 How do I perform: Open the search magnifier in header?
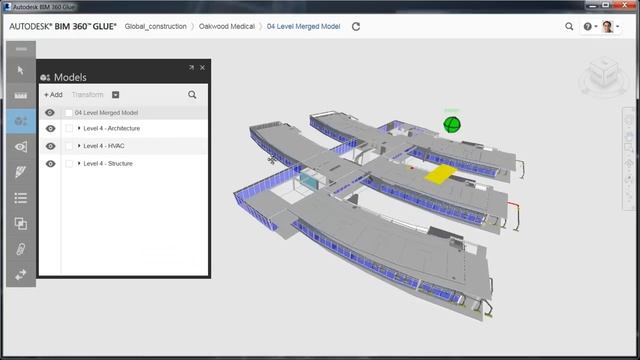tap(569, 27)
